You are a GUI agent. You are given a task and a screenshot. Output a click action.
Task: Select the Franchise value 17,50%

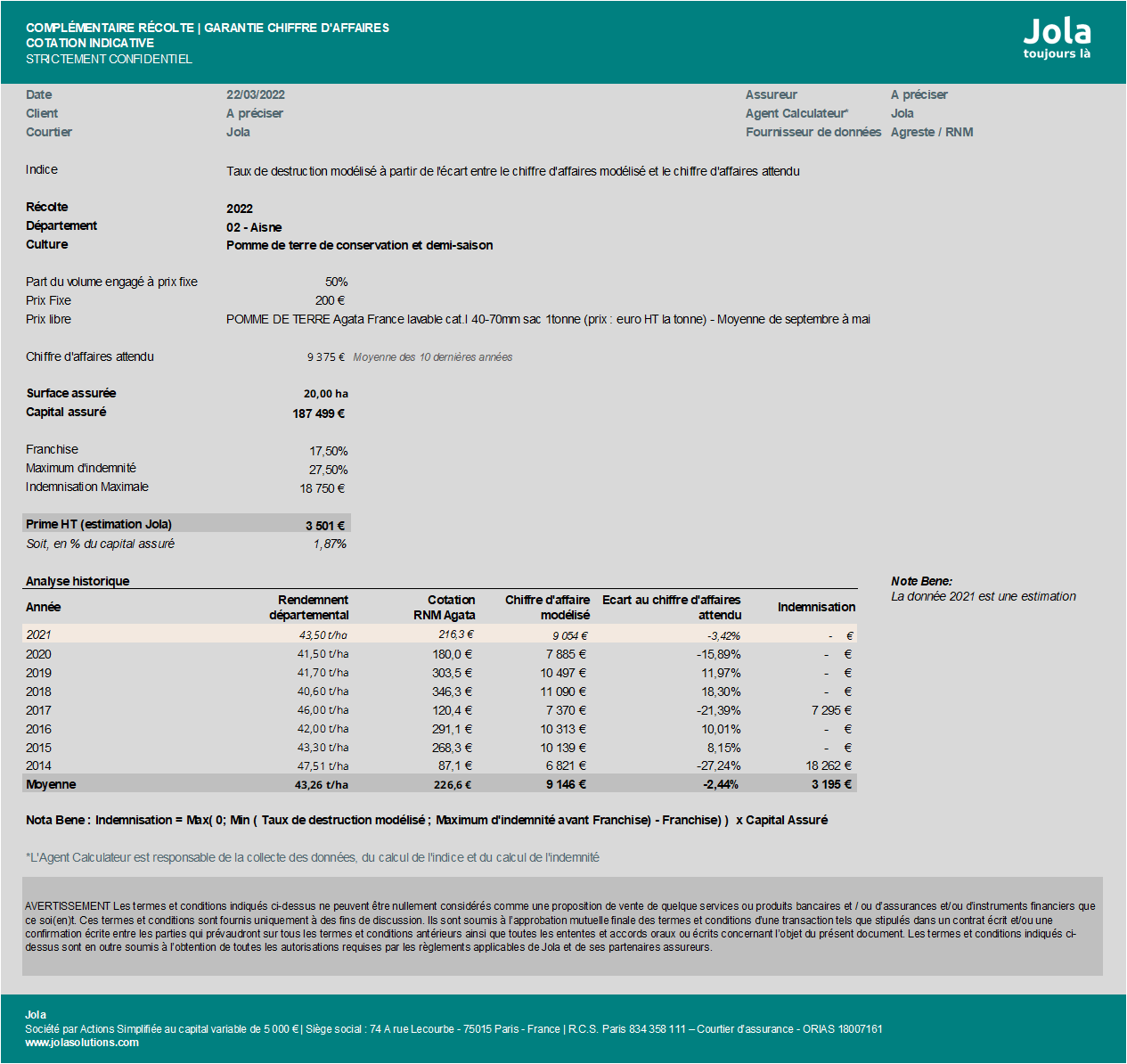pyautogui.click(x=329, y=451)
